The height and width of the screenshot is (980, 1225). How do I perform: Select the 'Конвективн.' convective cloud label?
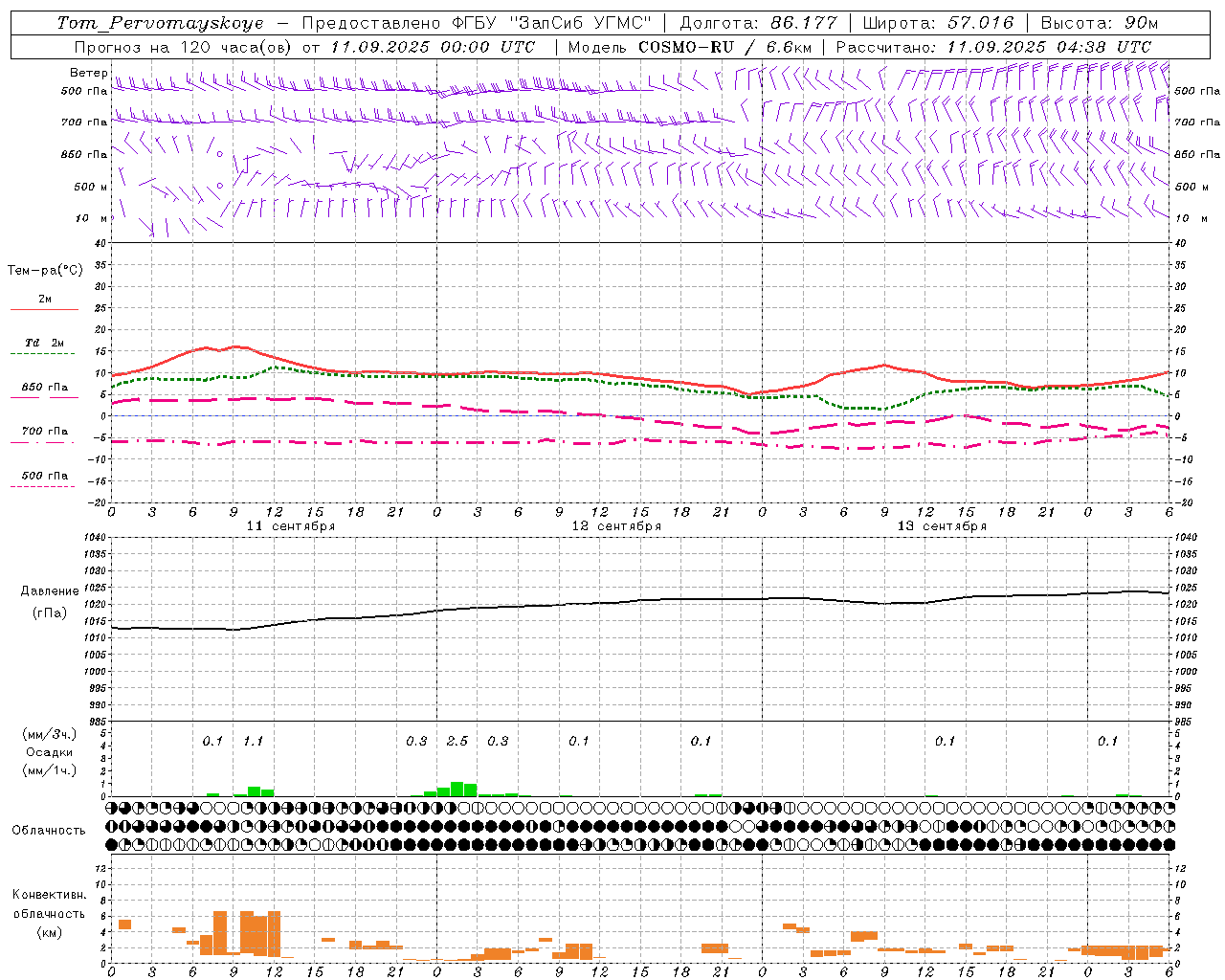(49, 895)
